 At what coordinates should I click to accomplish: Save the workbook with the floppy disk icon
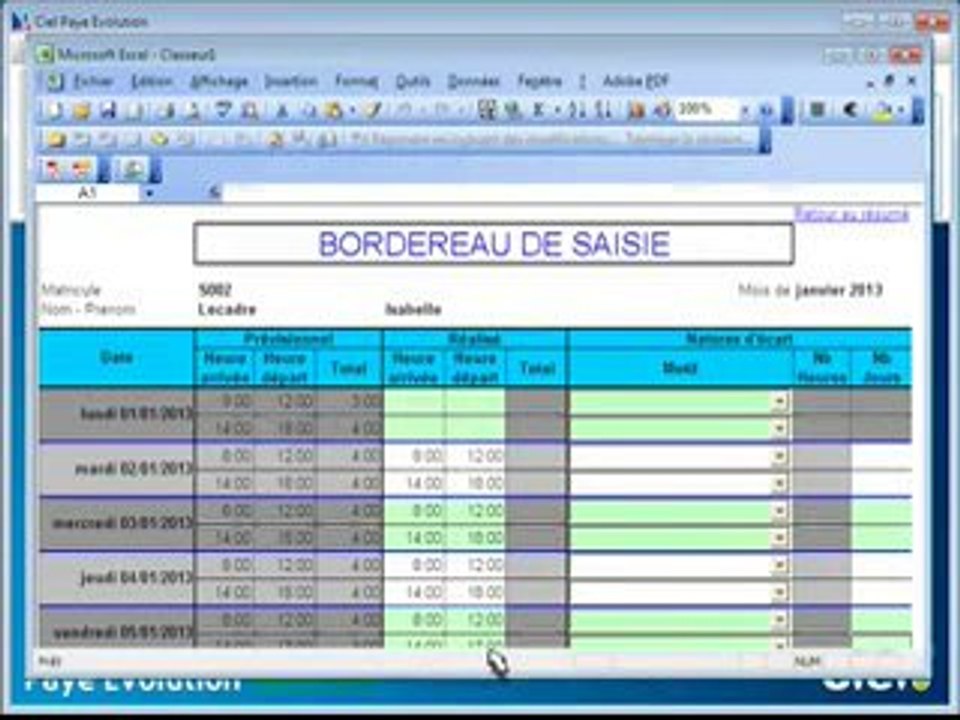108,111
